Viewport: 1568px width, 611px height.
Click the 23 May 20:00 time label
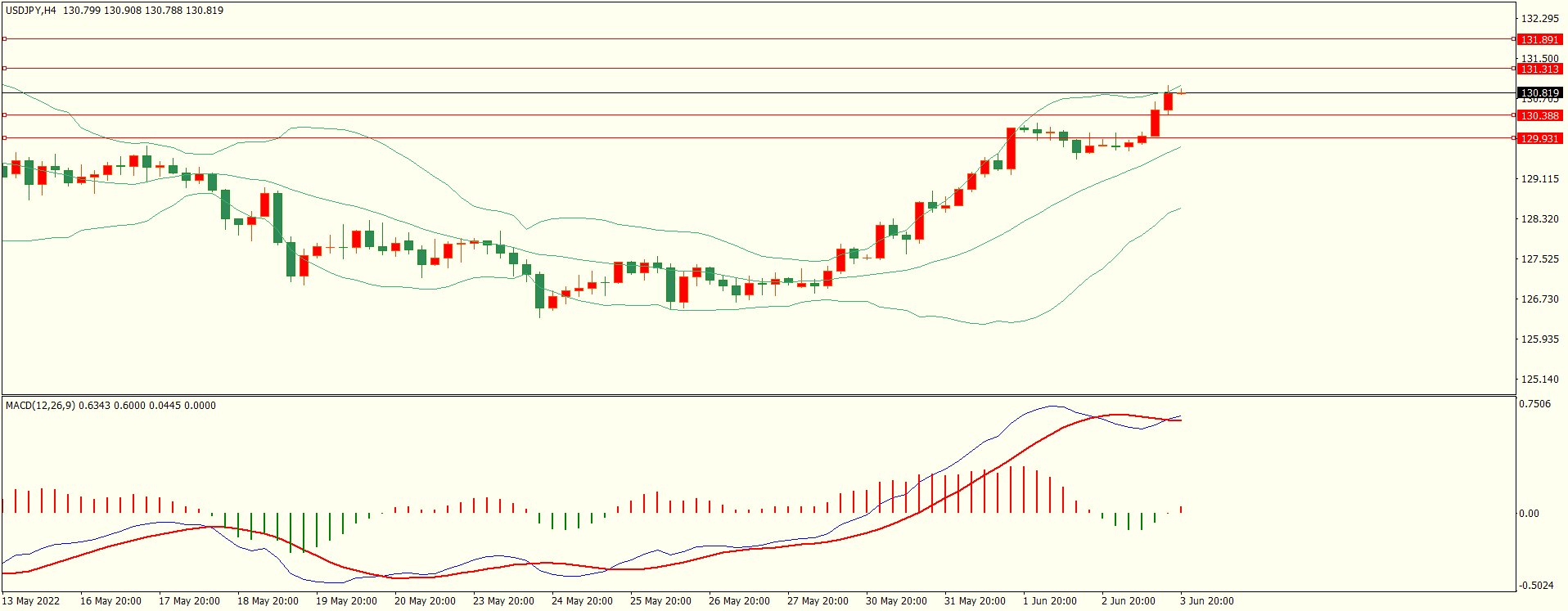point(503,601)
